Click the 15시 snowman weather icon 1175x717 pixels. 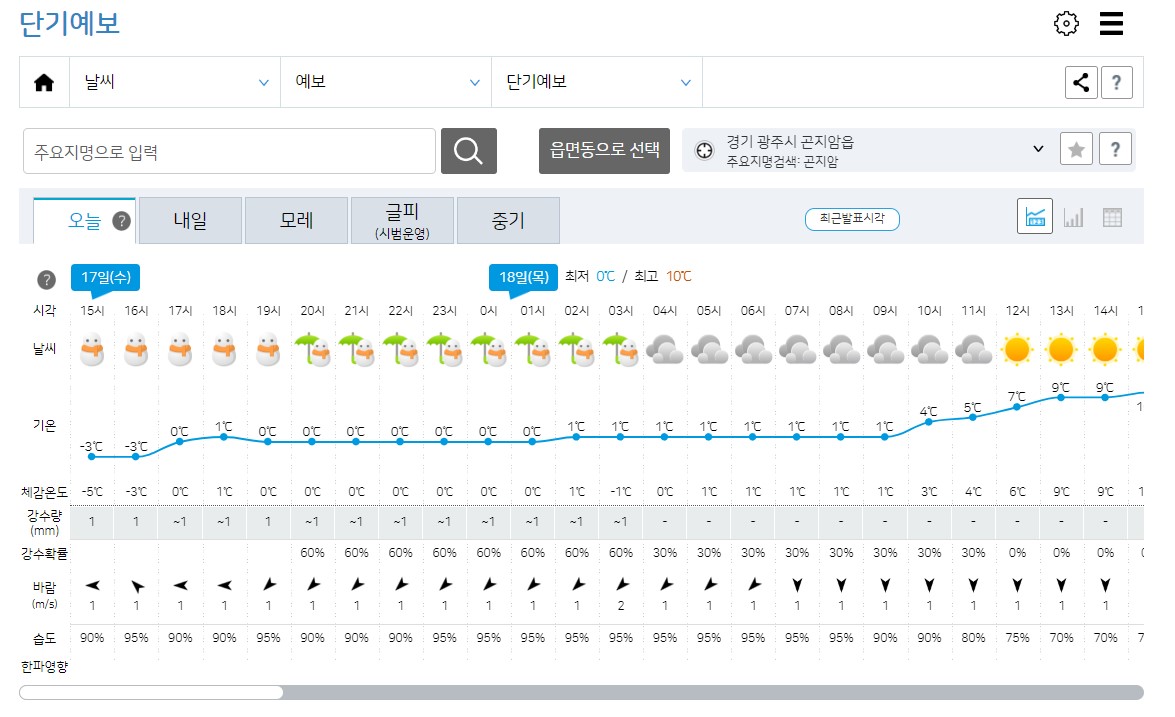[92, 350]
